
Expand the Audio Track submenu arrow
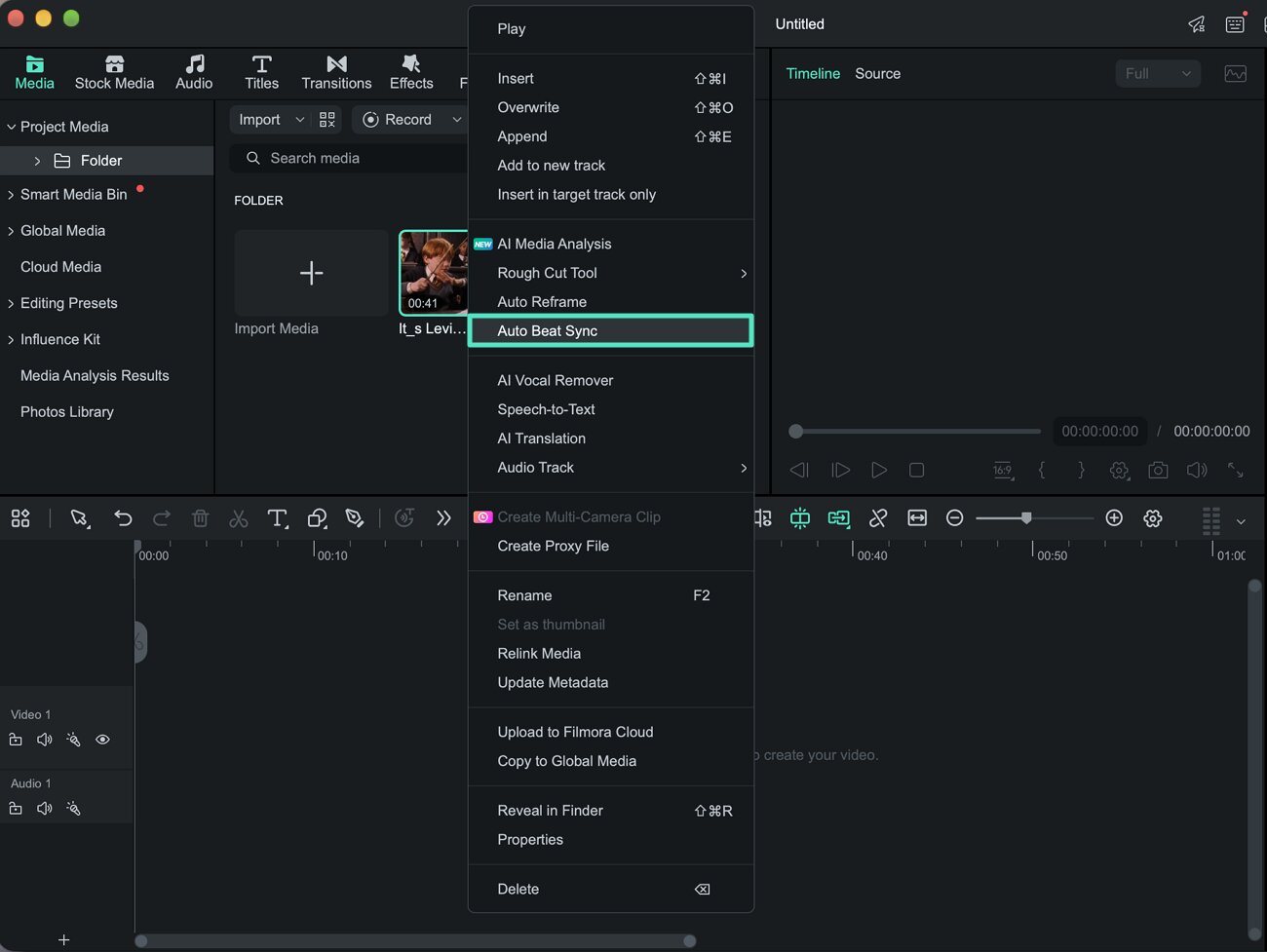point(744,468)
